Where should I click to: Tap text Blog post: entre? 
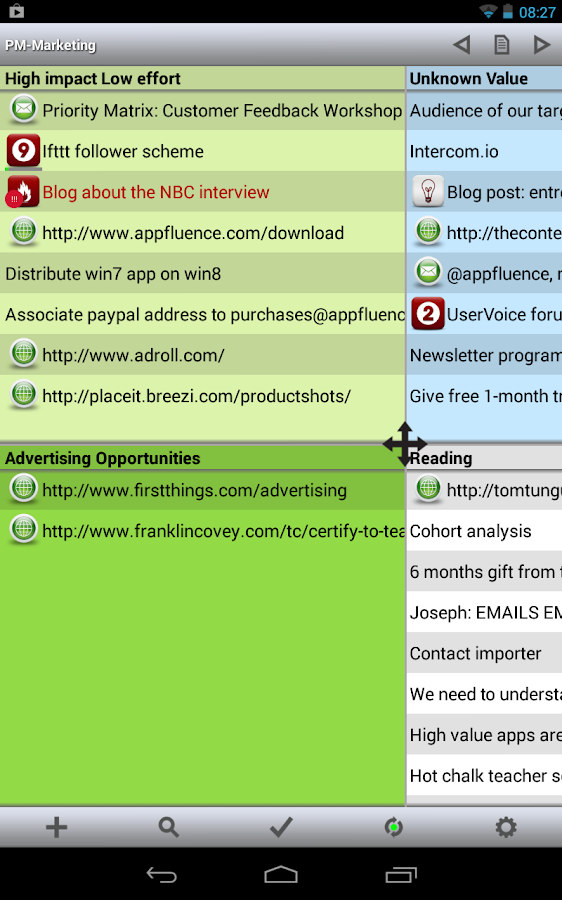click(504, 192)
